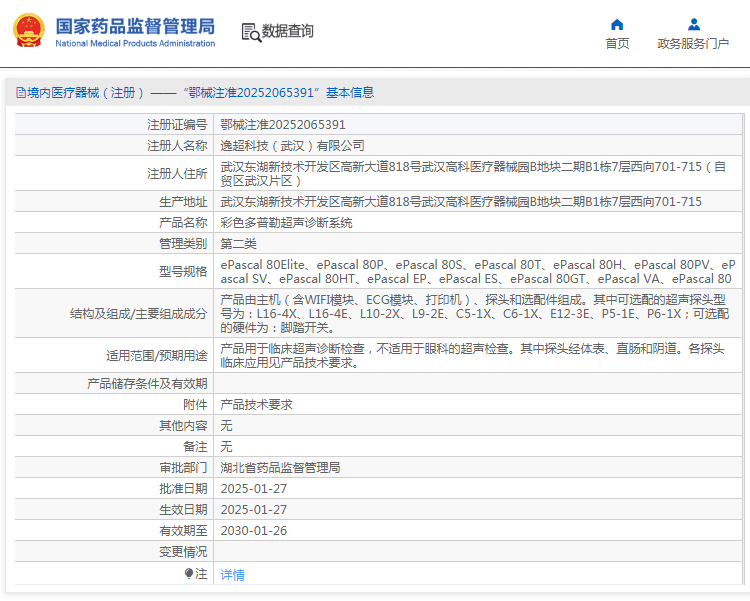750x601 pixels.
Task: Click the 第二类 management category value
Action: pyautogui.click(x=238, y=244)
